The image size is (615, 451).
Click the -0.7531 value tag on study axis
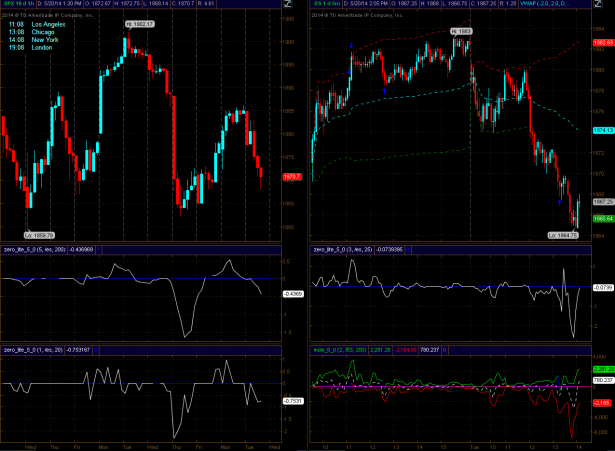pos(293,401)
